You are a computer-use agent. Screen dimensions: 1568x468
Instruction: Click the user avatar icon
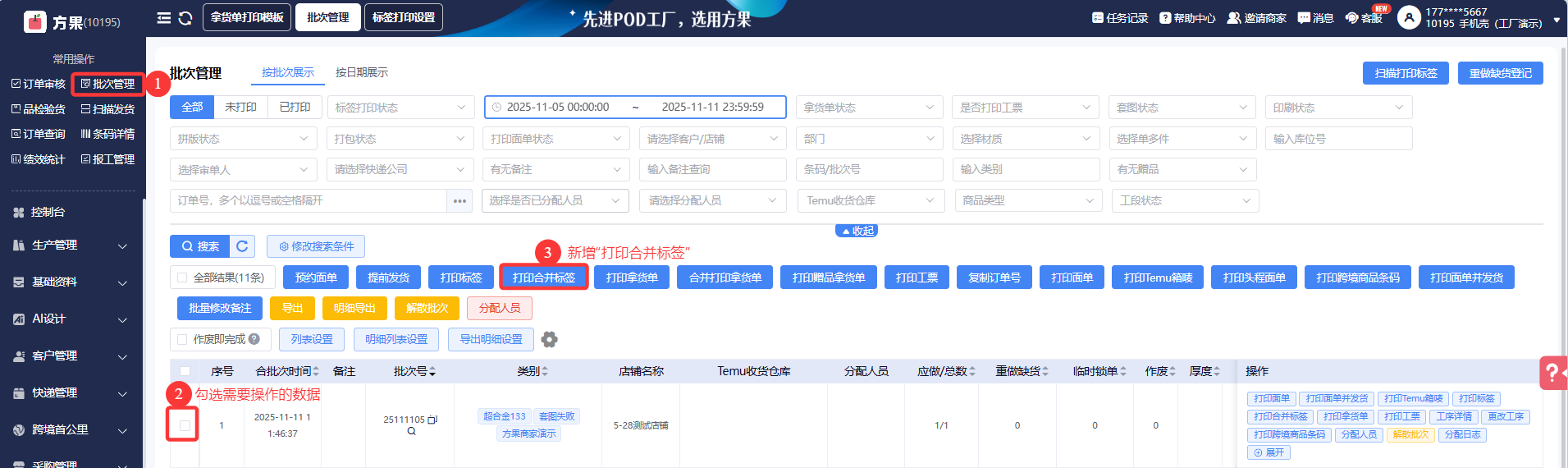(1408, 17)
